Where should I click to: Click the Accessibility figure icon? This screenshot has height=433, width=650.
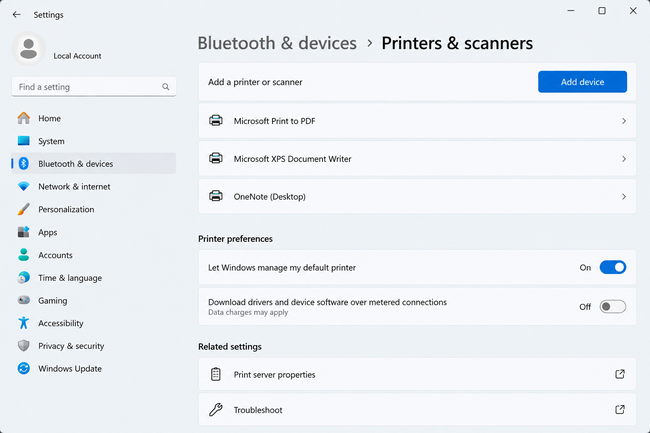[x=24, y=323]
